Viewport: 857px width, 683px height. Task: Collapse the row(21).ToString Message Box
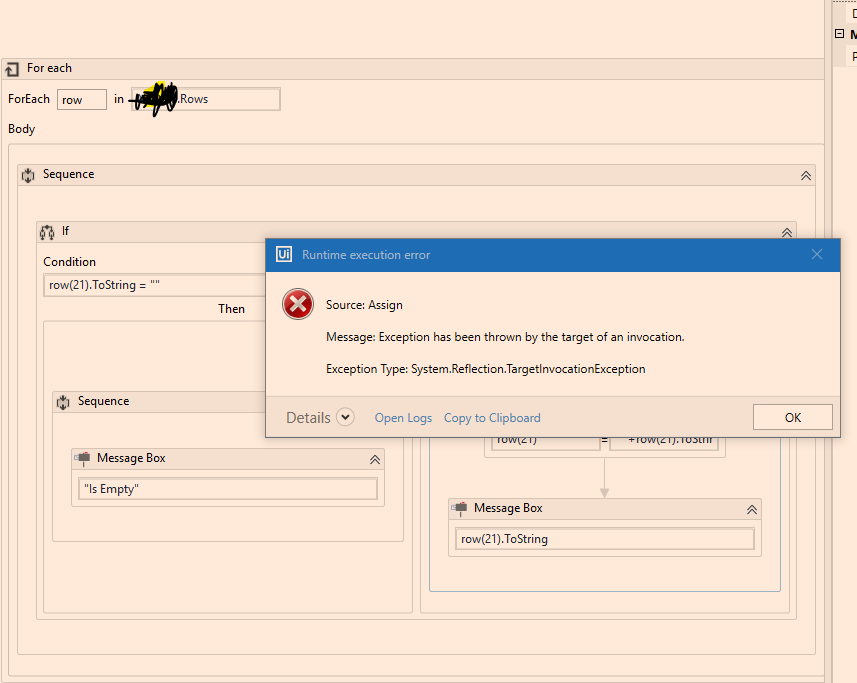tap(752, 508)
